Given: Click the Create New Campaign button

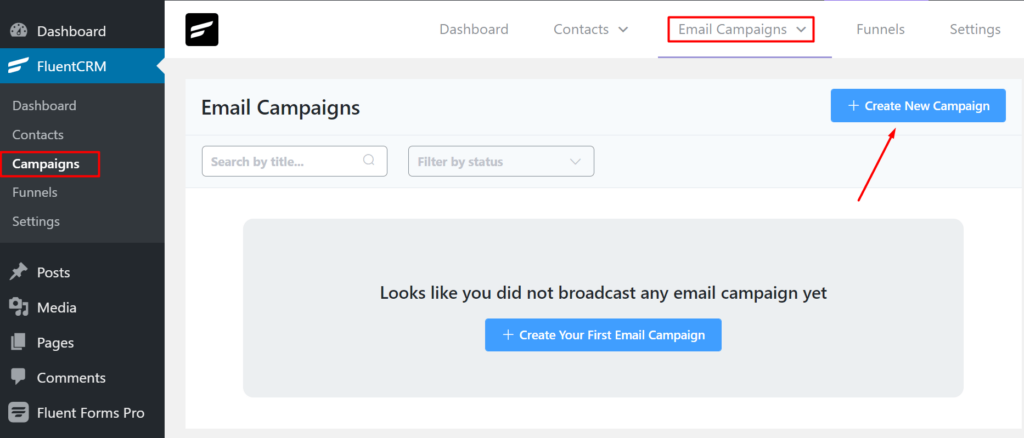Looking at the screenshot, I should (918, 106).
